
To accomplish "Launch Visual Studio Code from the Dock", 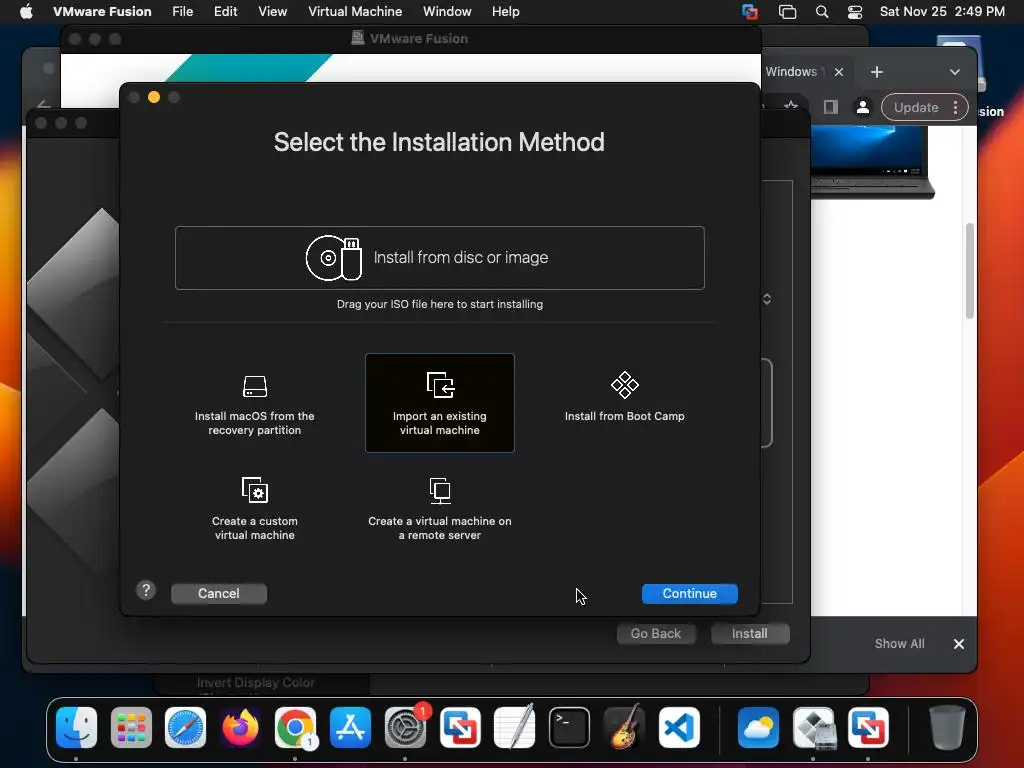I will click(679, 727).
